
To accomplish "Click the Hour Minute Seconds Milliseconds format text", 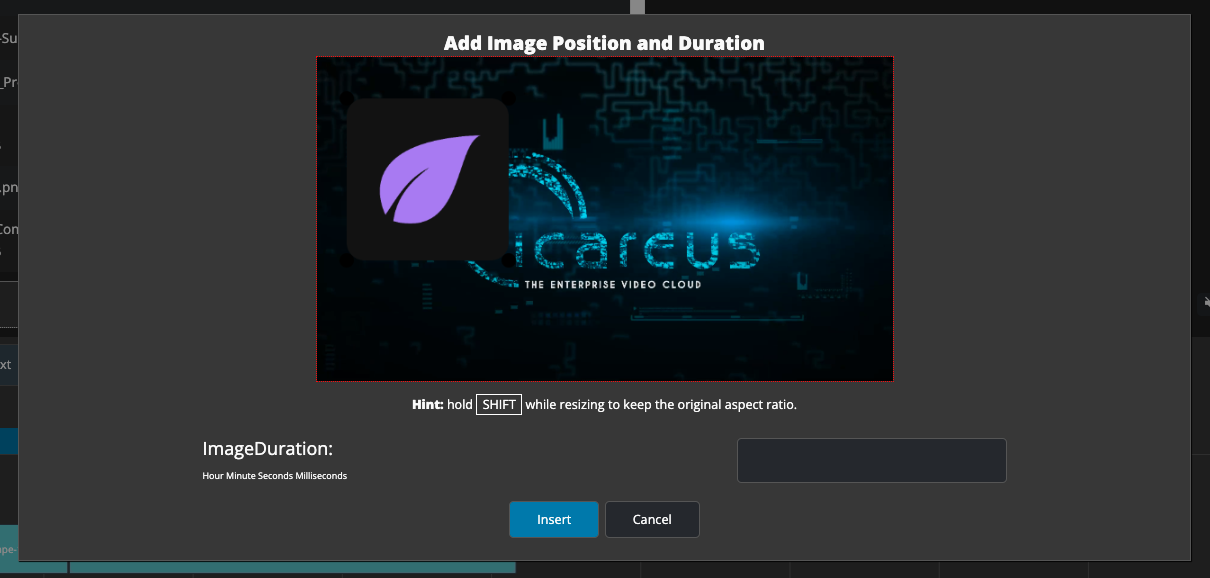I will [274, 476].
